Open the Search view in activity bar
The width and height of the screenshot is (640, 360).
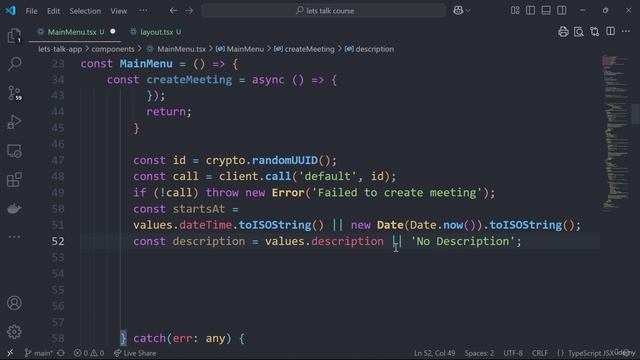point(14,64)
